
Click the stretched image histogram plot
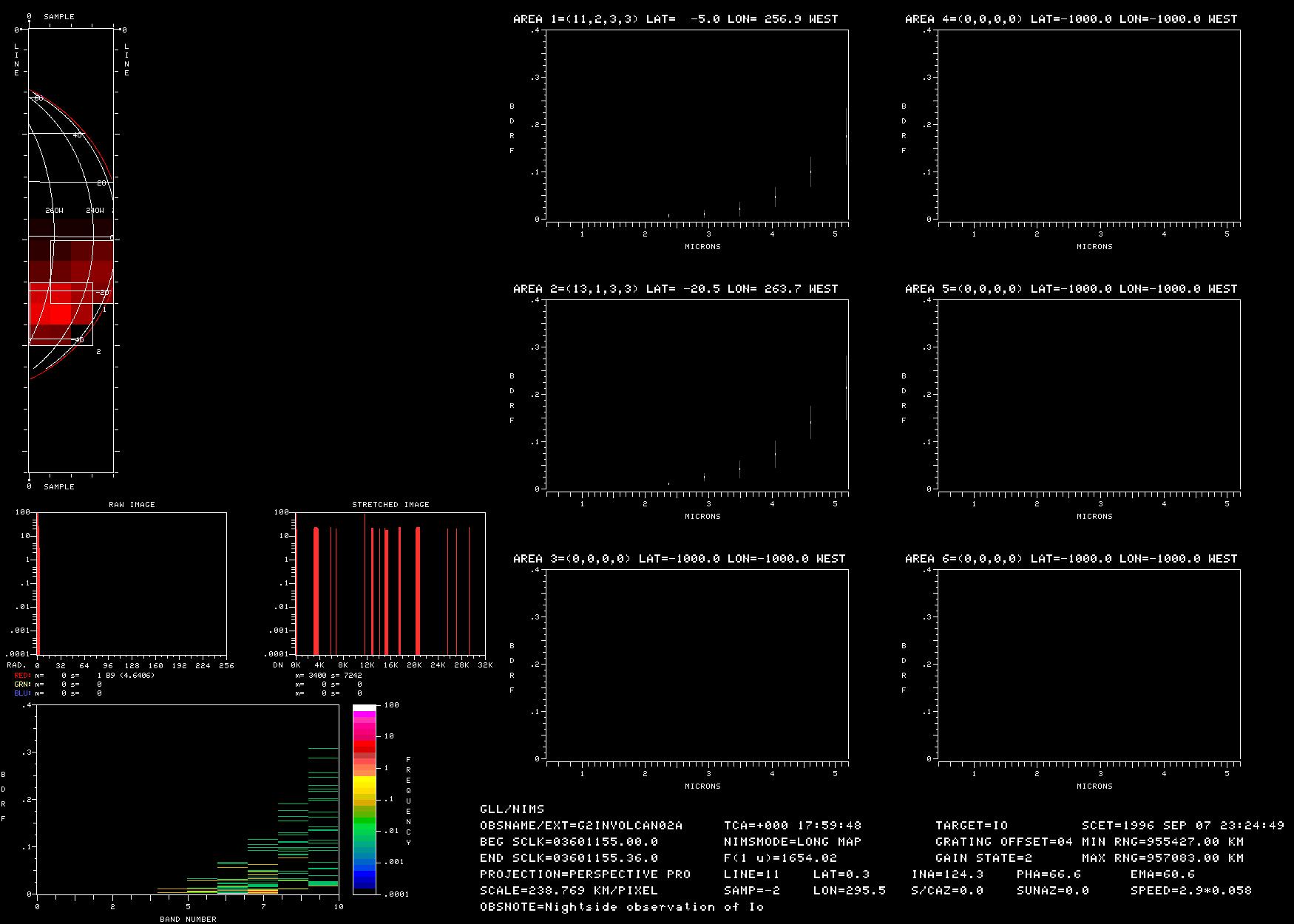[390, 583]
